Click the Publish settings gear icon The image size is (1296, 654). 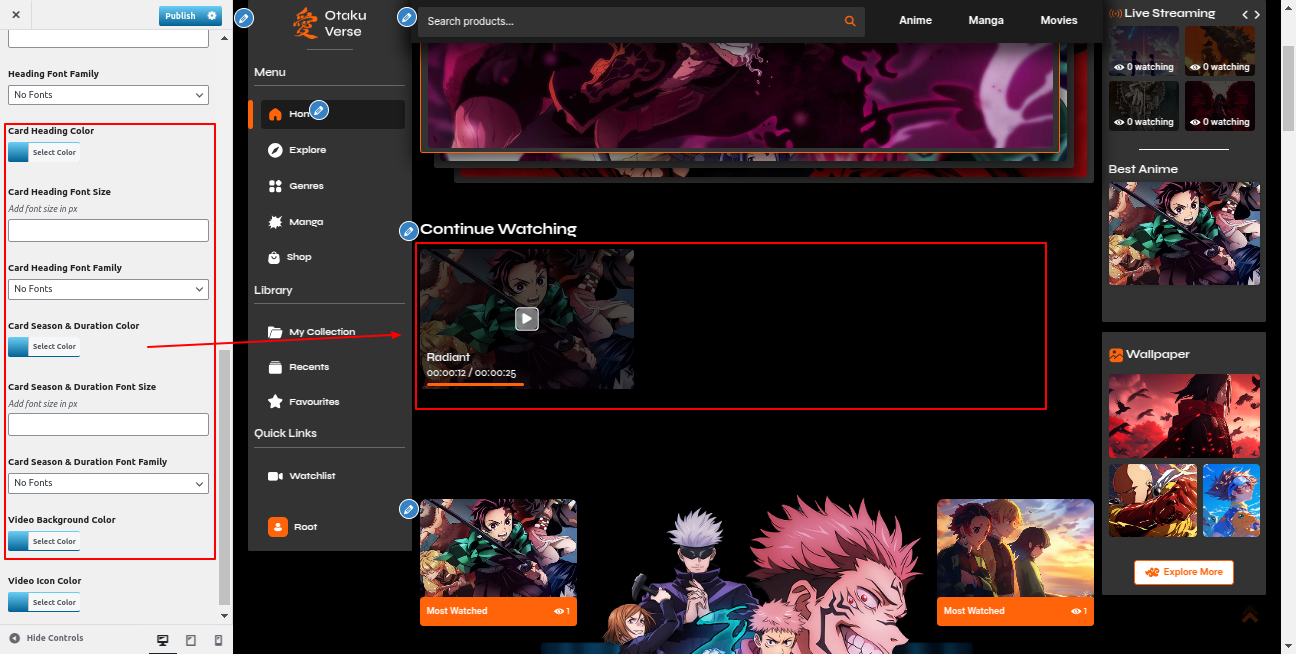pyautogui.click(x=211, y=16)
